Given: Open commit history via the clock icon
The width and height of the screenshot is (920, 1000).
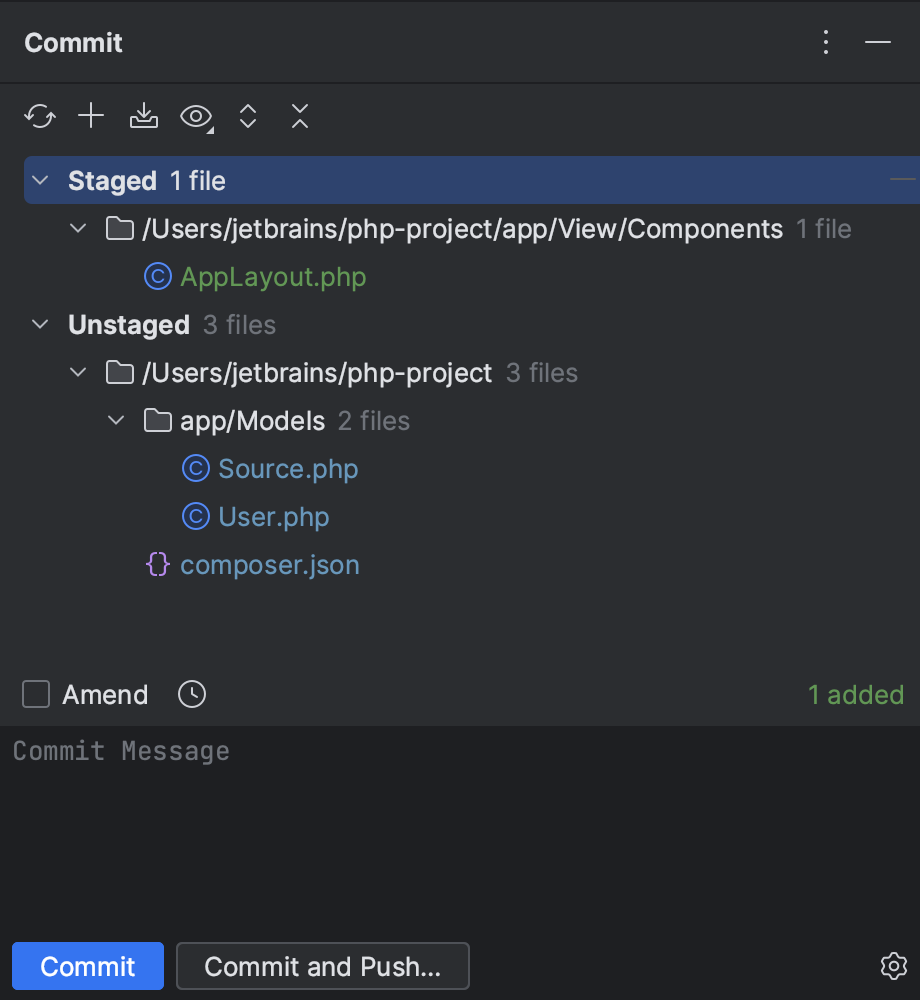Looking at the screenshot, I should click(x=190, y=694).
